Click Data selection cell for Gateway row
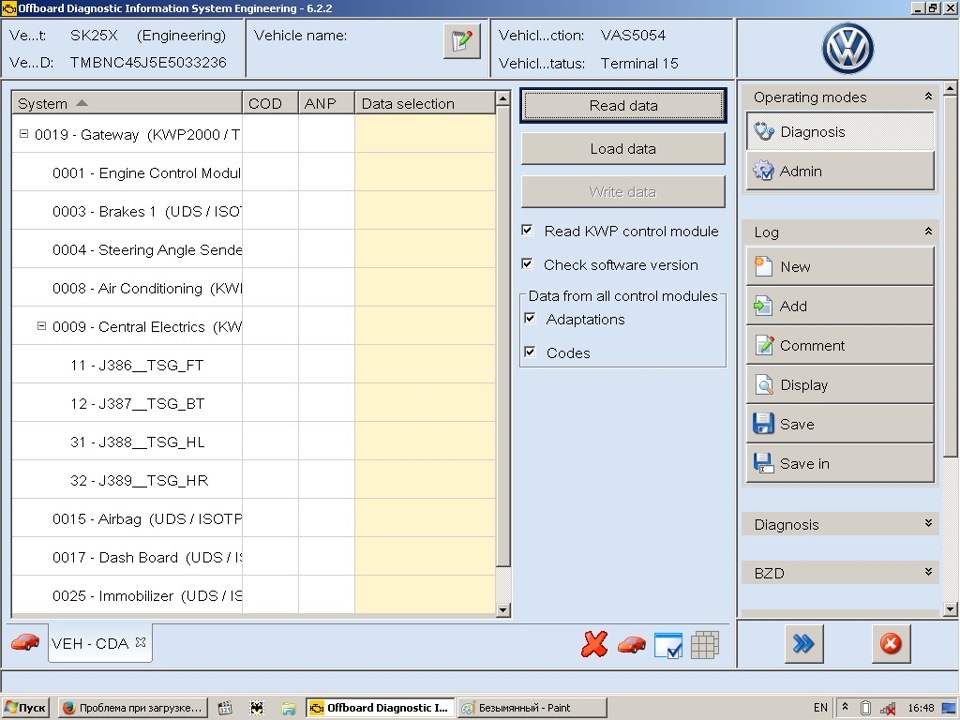The image size is (960, 720). pos(425,134)
